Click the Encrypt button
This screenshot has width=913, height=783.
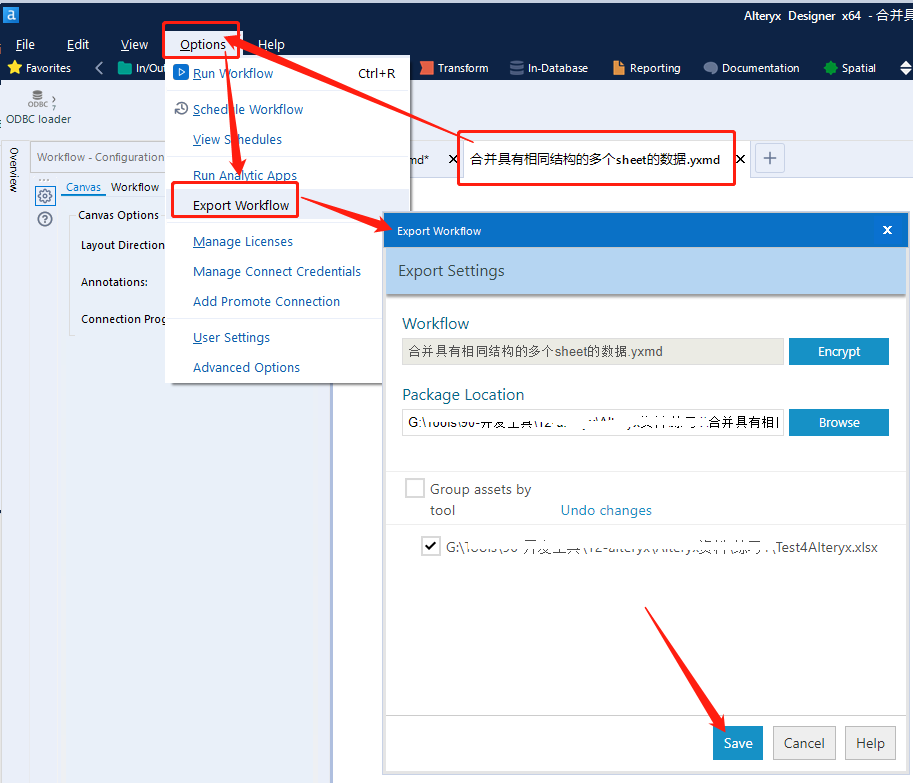coord(838,352)
